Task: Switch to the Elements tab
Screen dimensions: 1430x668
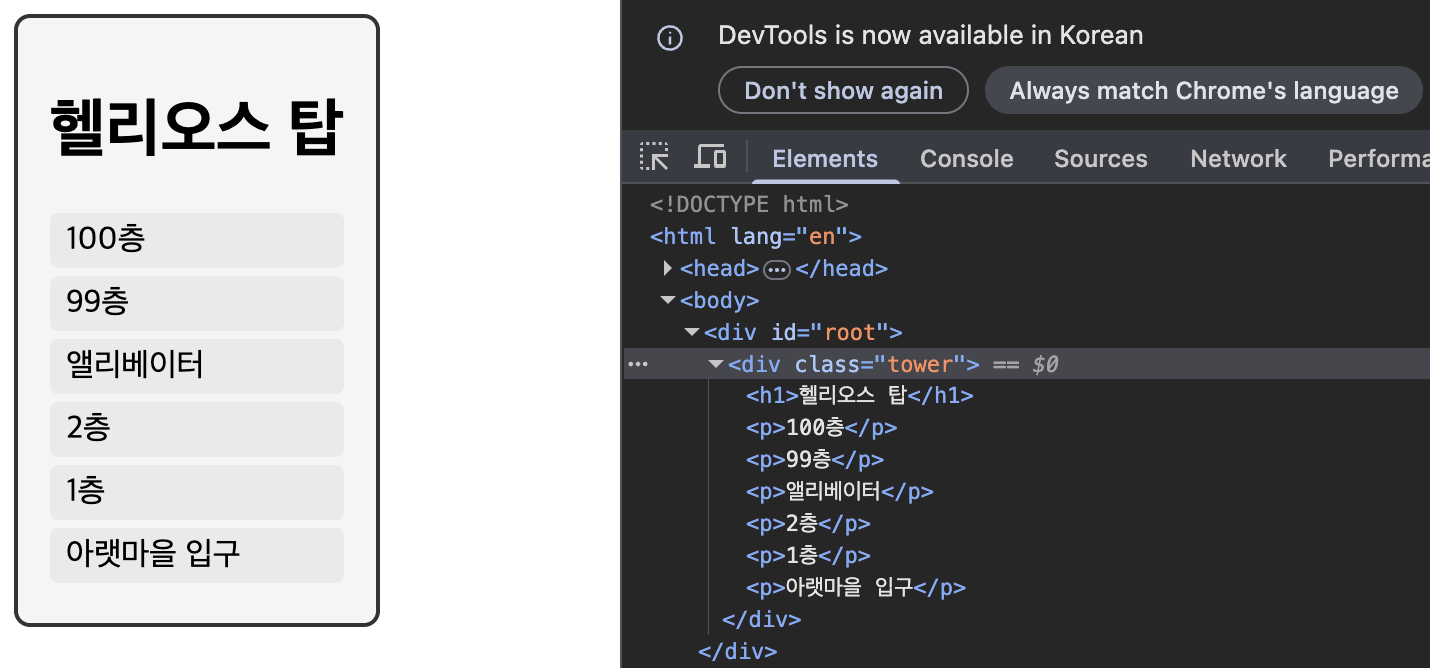Action: coord(825,159)
